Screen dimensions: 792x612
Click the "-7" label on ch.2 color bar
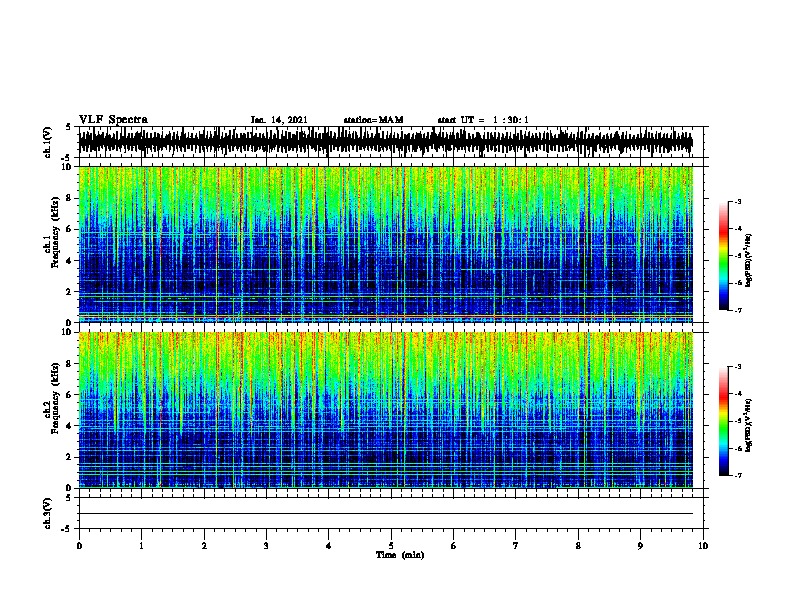[x=737, y=476]
